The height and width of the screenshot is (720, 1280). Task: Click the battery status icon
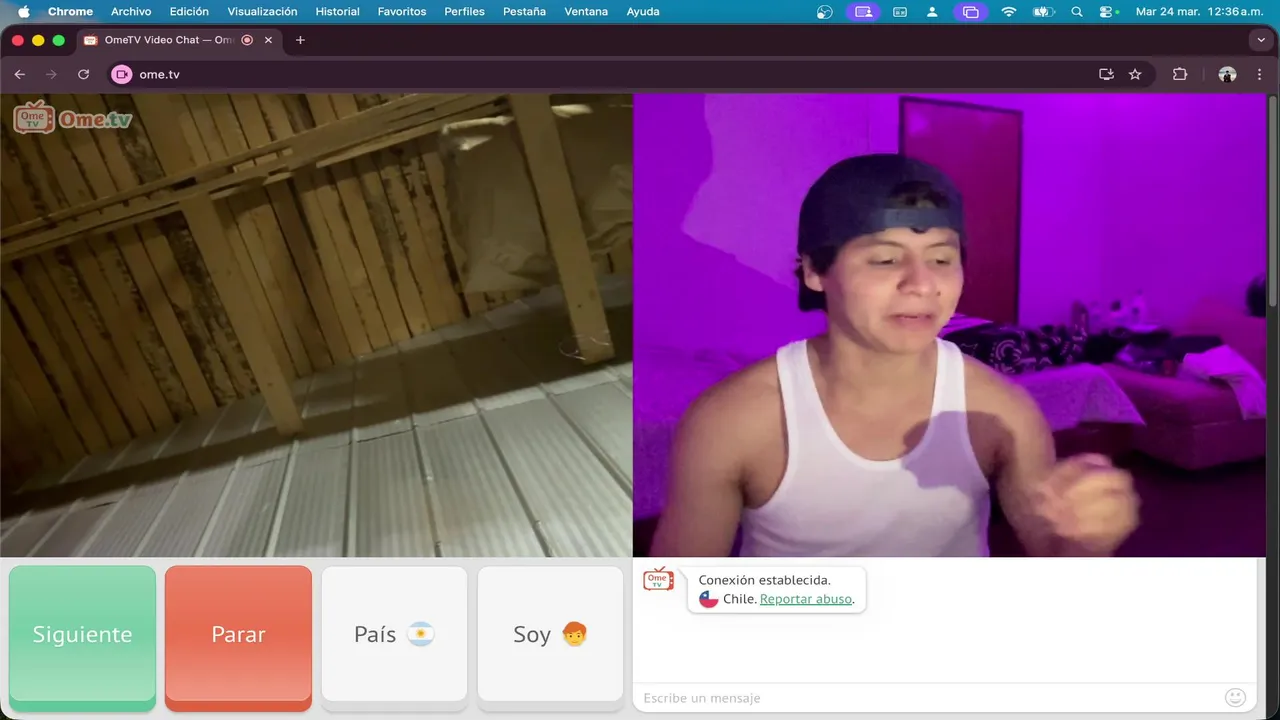pyautogui.click(x=1043, y=11)
